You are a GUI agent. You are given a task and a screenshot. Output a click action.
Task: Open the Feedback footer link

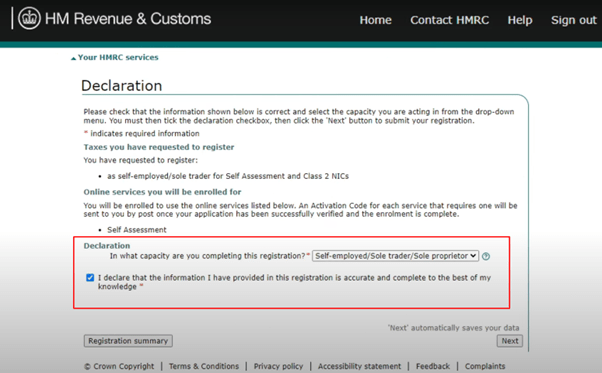(x=433, y=366)
